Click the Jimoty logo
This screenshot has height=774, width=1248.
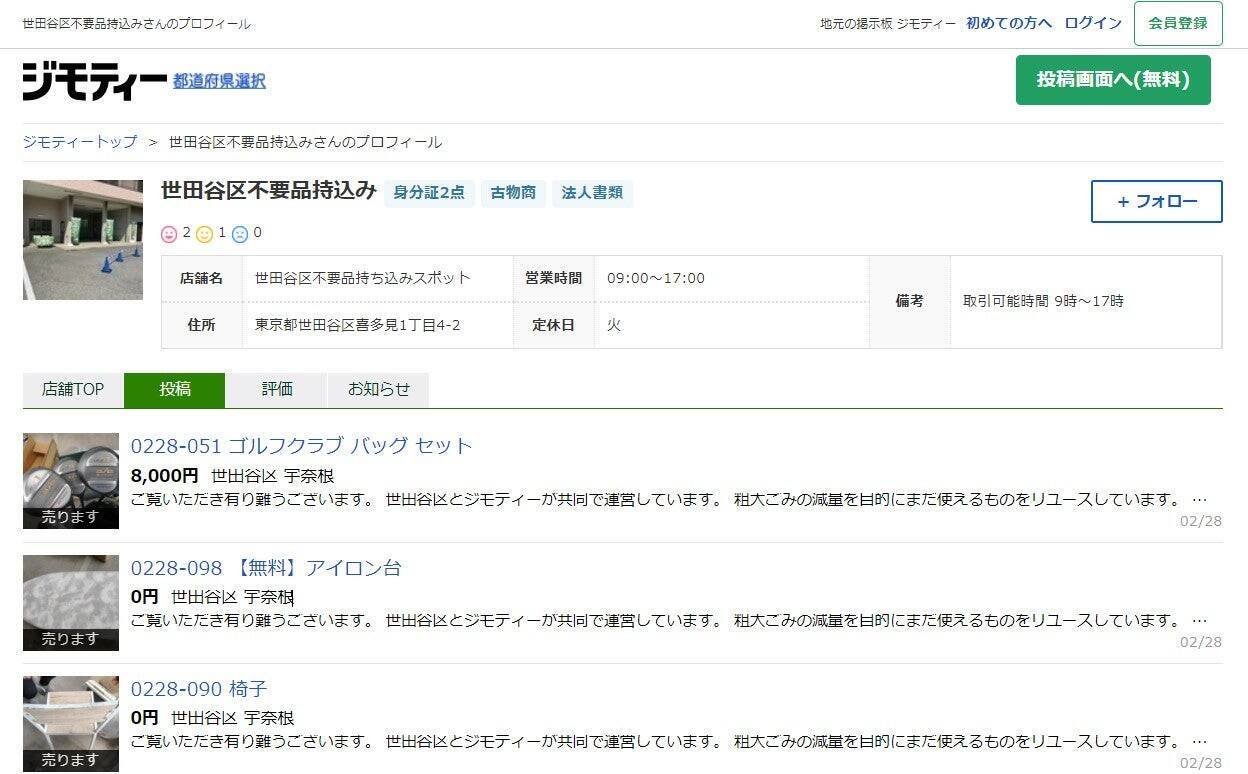94,81
